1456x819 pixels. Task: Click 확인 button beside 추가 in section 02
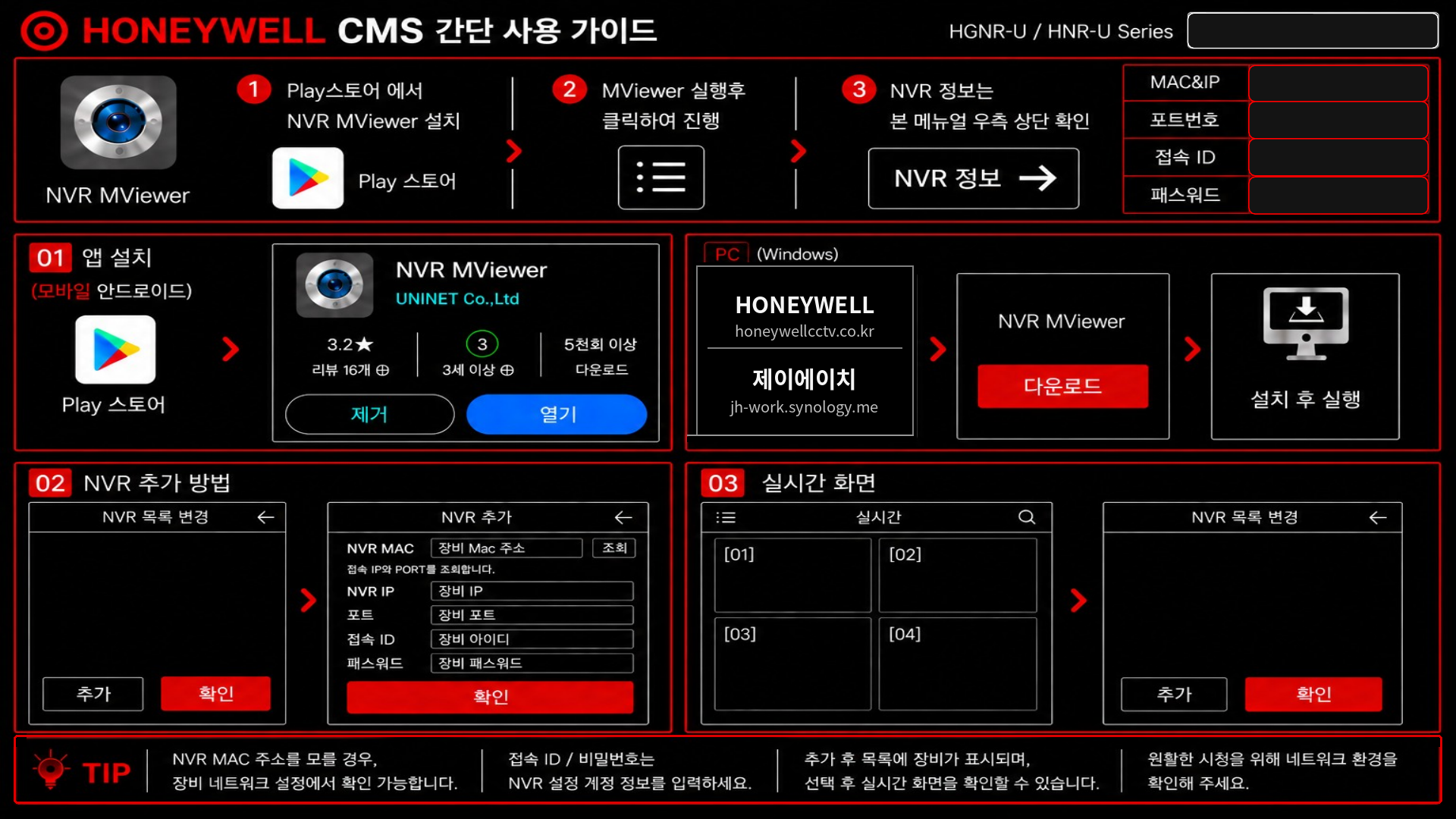[x=215, y=694]
